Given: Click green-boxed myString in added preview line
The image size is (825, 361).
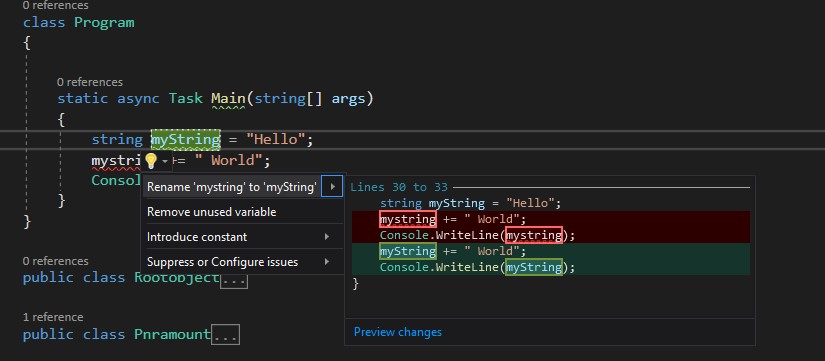Looking at the screenshot, I should click(x=408, y=251).
